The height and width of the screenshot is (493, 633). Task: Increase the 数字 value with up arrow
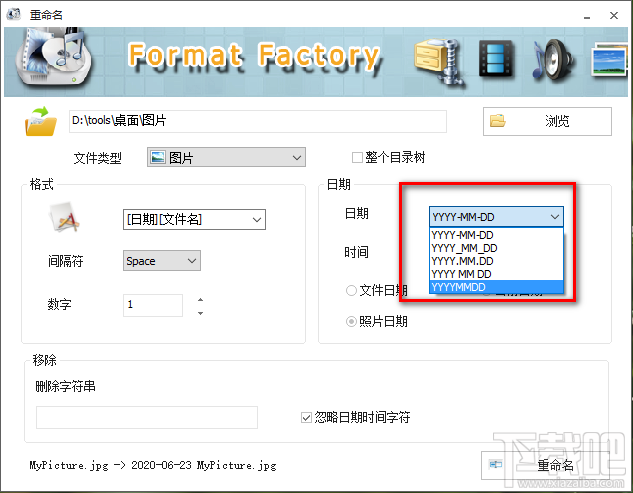[x=200, y=300]
